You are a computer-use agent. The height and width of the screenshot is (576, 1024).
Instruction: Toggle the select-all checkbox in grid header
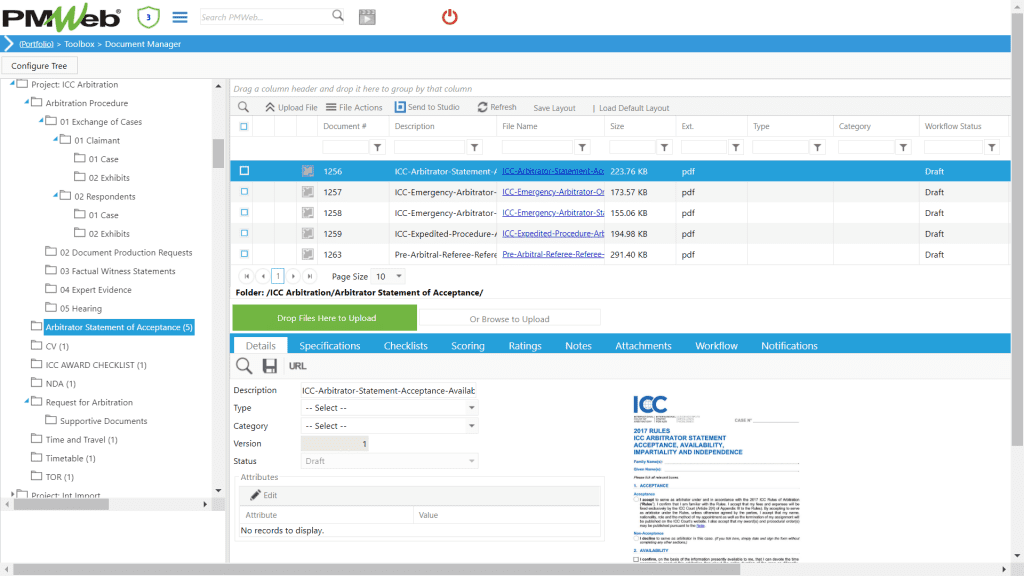[244, 127]
